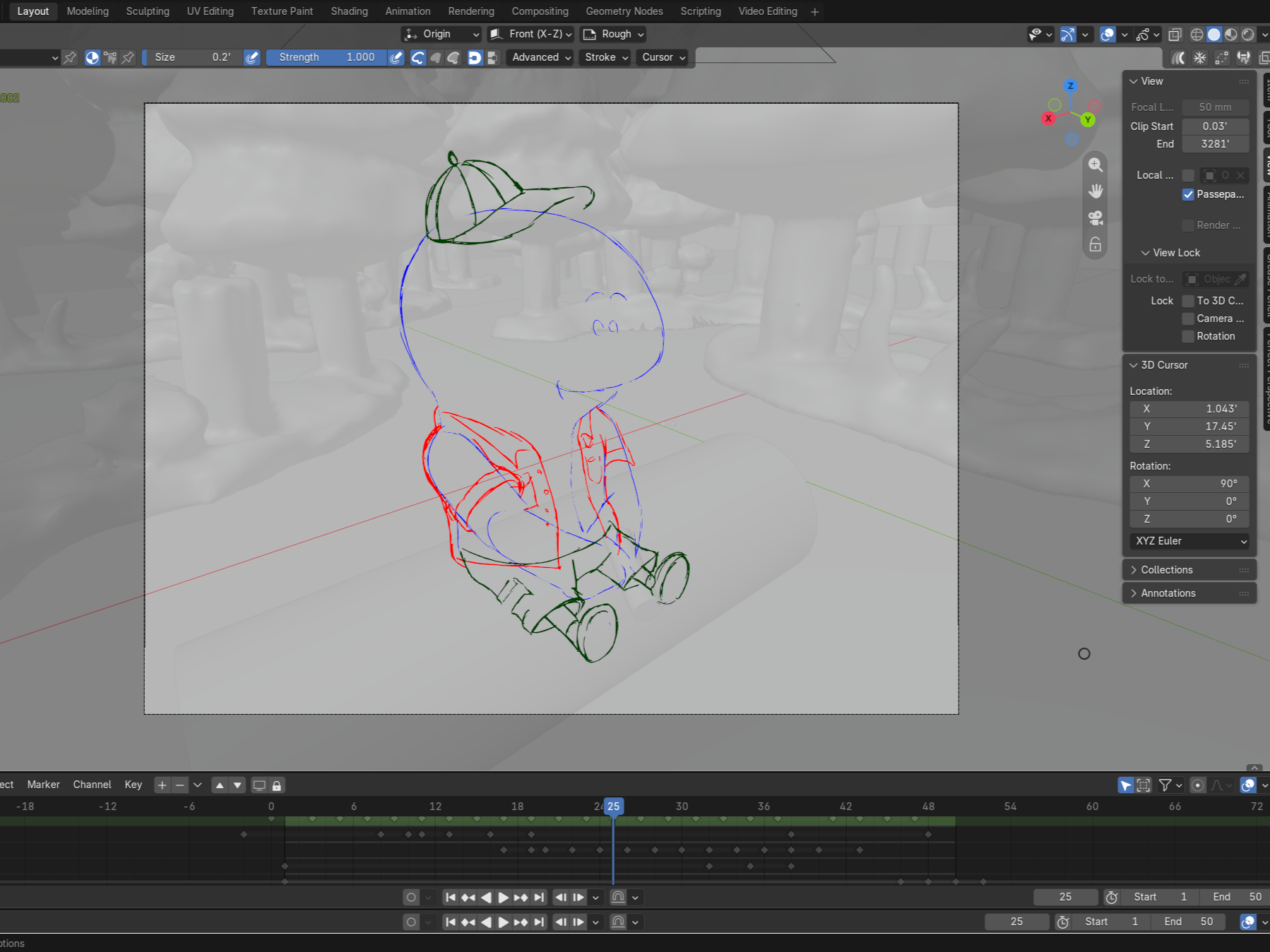Click the Strength slider field
Image resolution: width=1270 pixels, height=952 pixels.
[326, 57]
